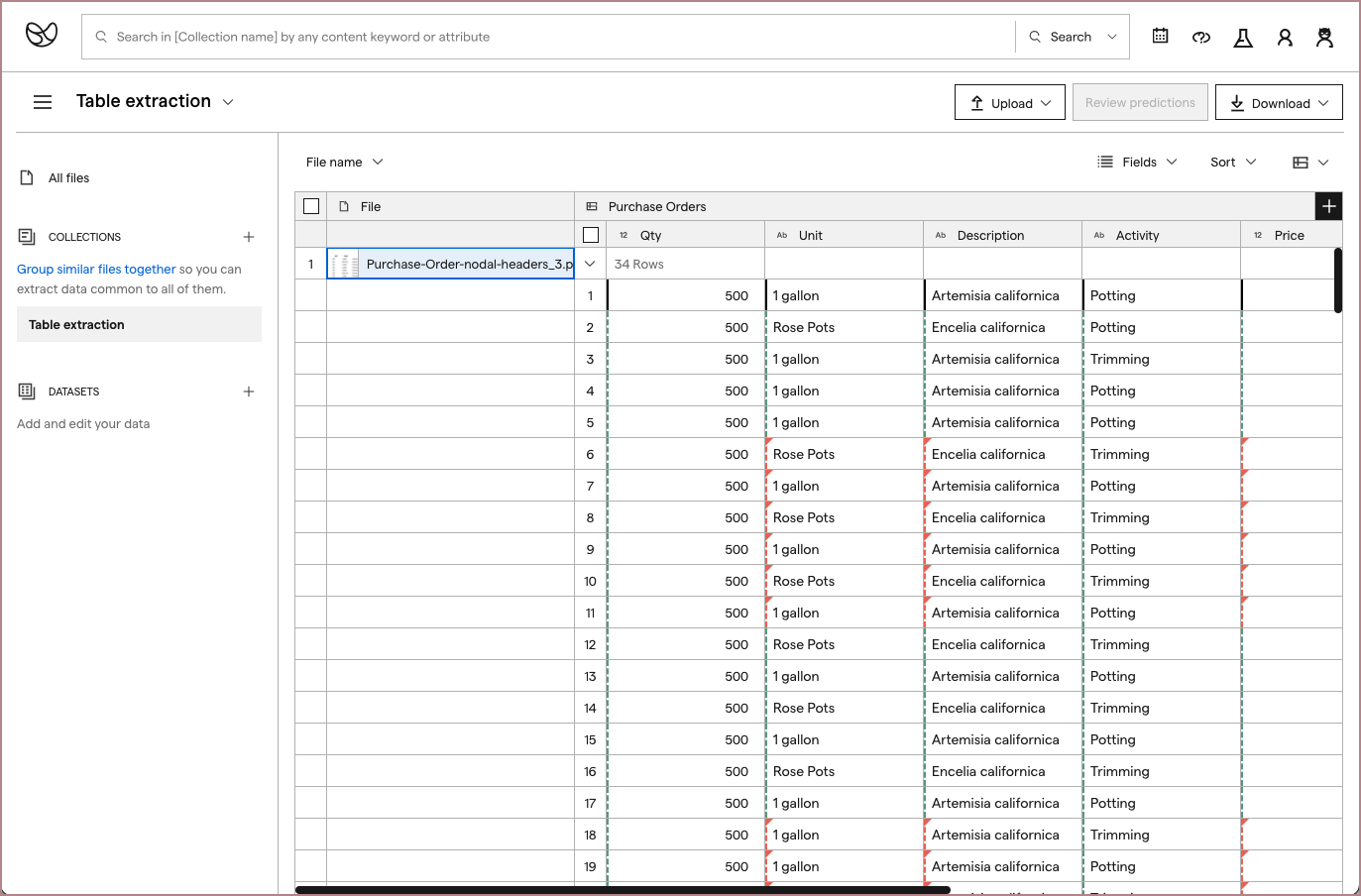1361x896 pixels.
Task: Open the Sort dropdown
Action: pos(1232,162)
